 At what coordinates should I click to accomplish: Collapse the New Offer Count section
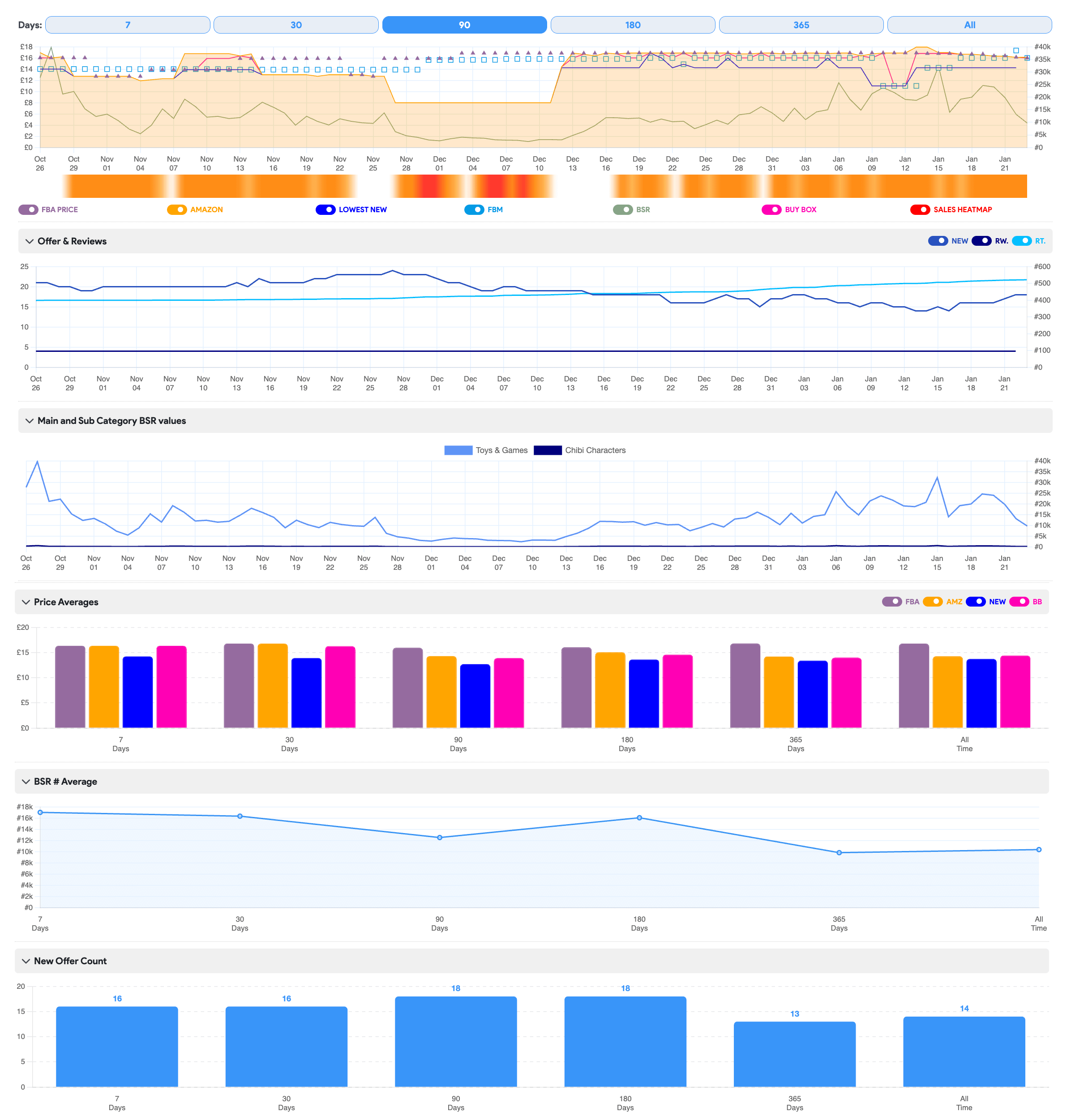click(x=26, y=961)
